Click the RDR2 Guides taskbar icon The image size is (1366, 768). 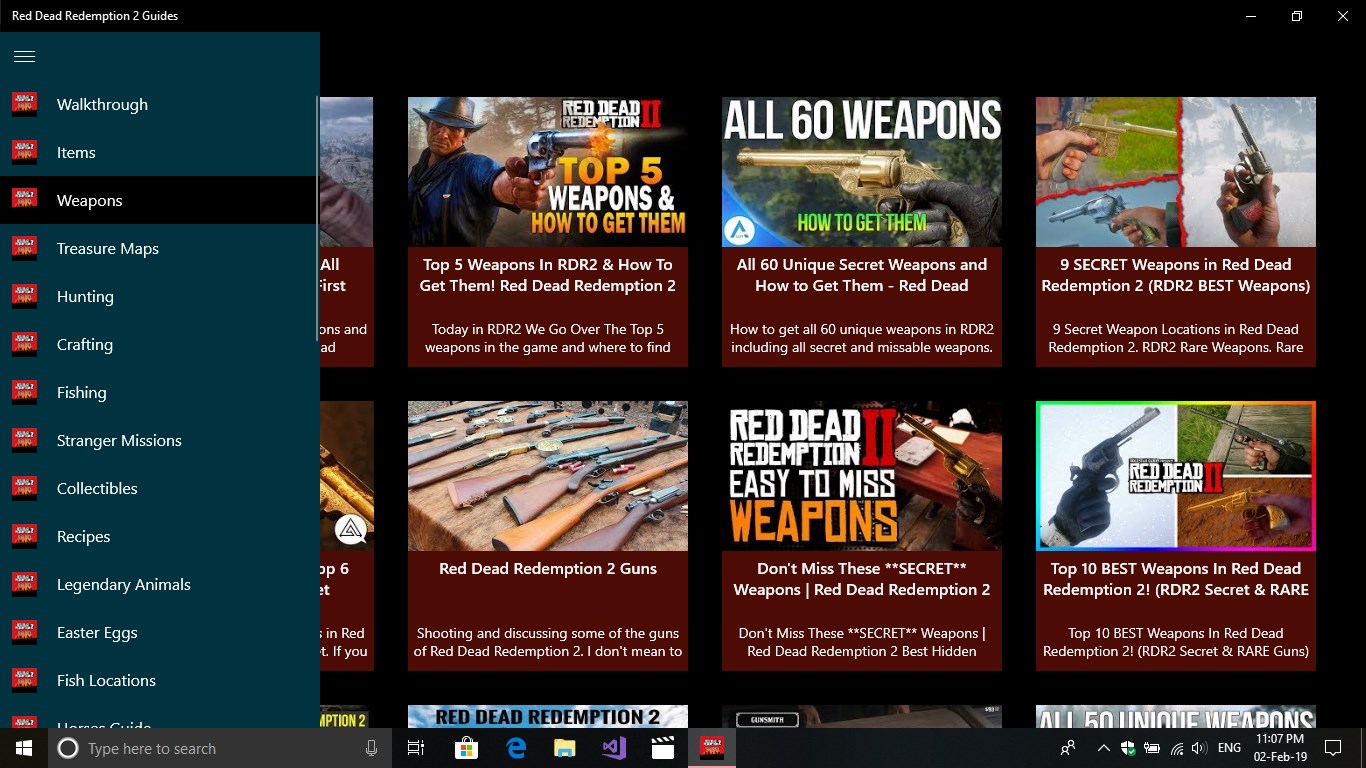point(712,748)
